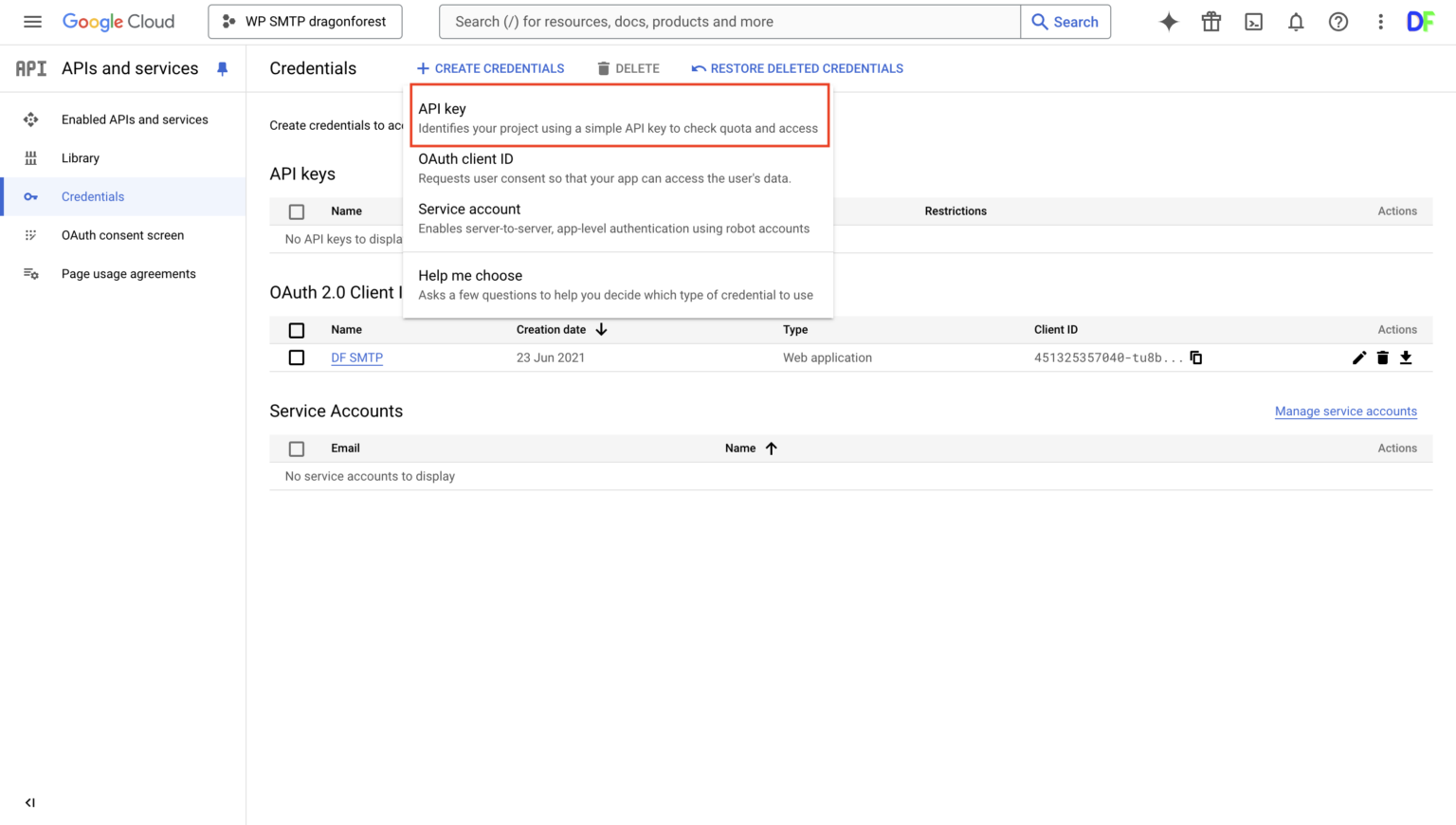Click the Library grid icon
Screen dimensions: 1456x825
pyautogui.click(x=31, y=158)
